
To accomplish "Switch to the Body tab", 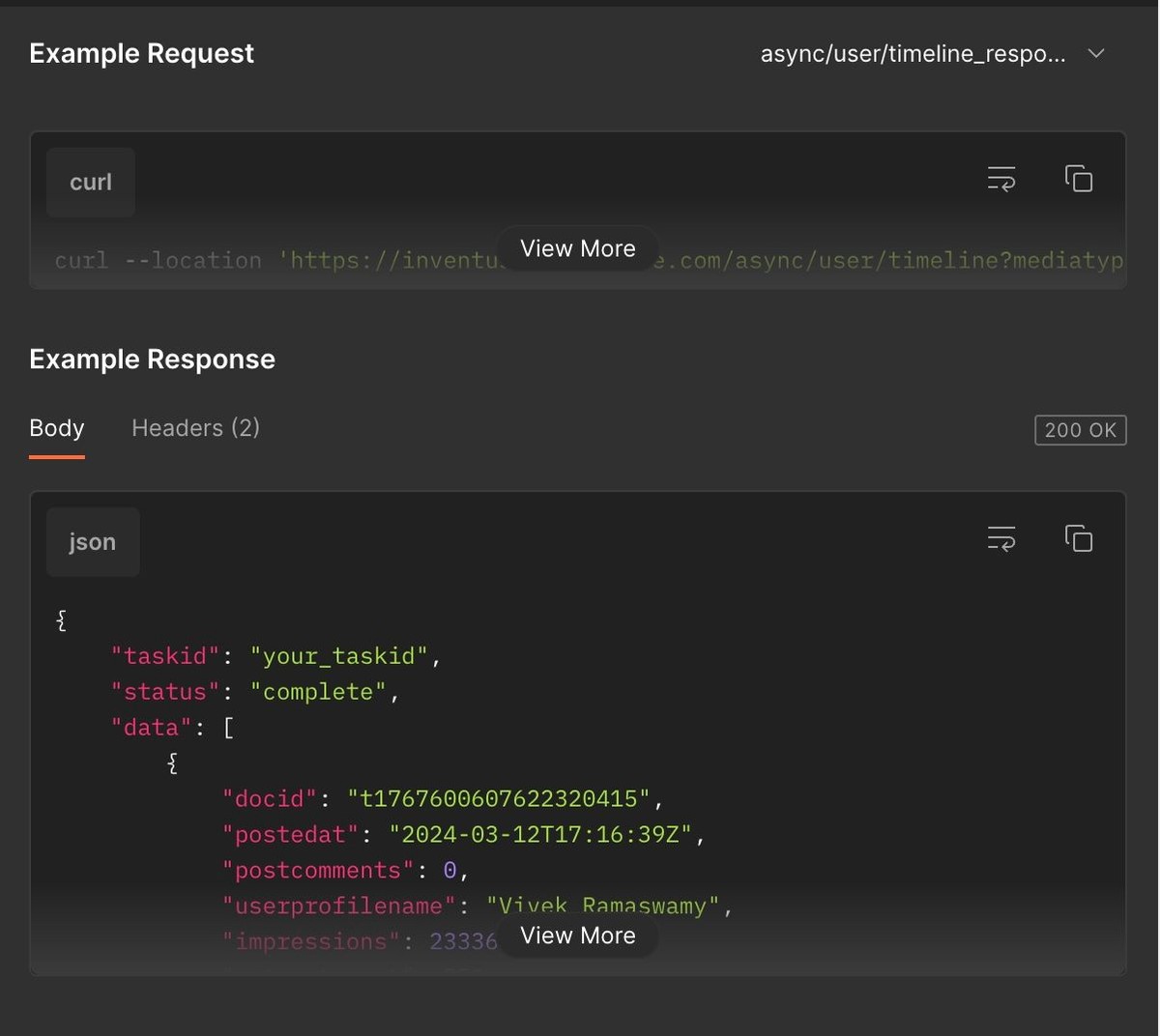I will [x=57, y=428].
